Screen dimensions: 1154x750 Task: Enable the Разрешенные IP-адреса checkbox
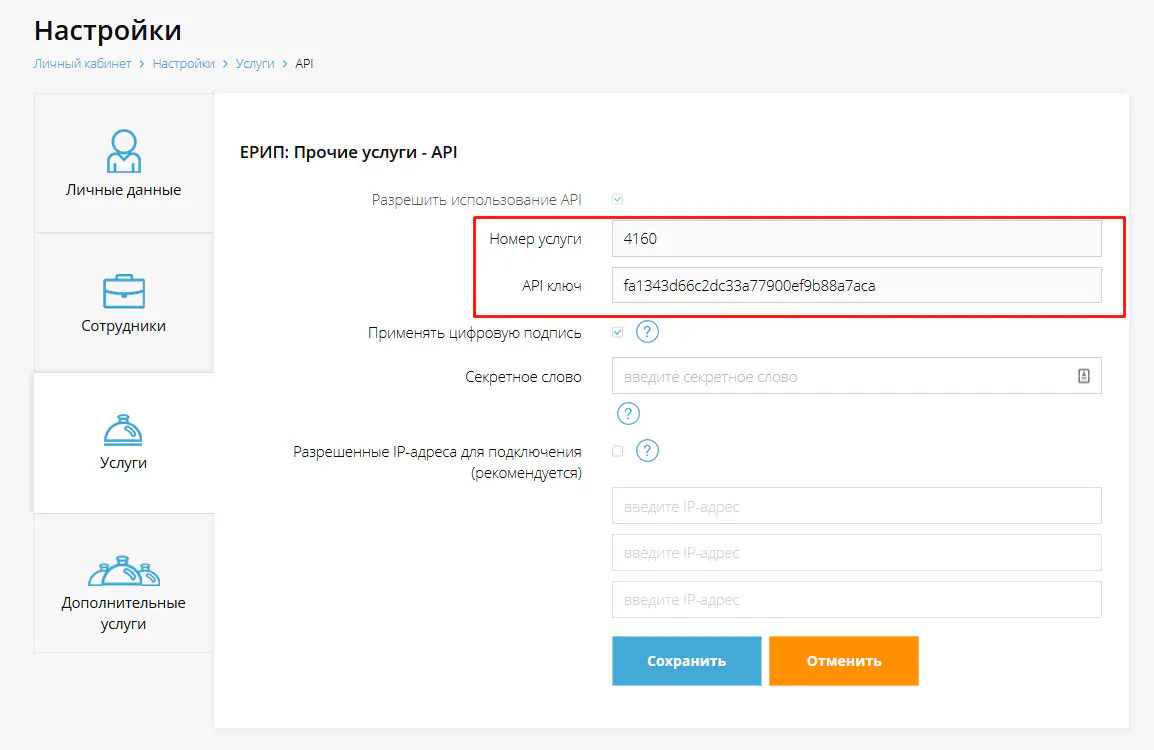click(x=617, y=450)
